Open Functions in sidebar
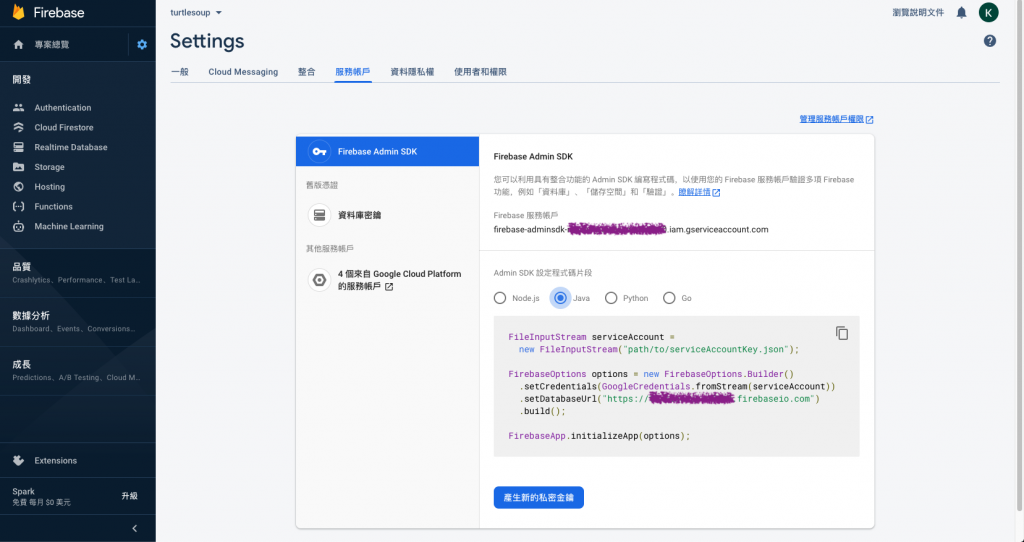 [54, 206]
